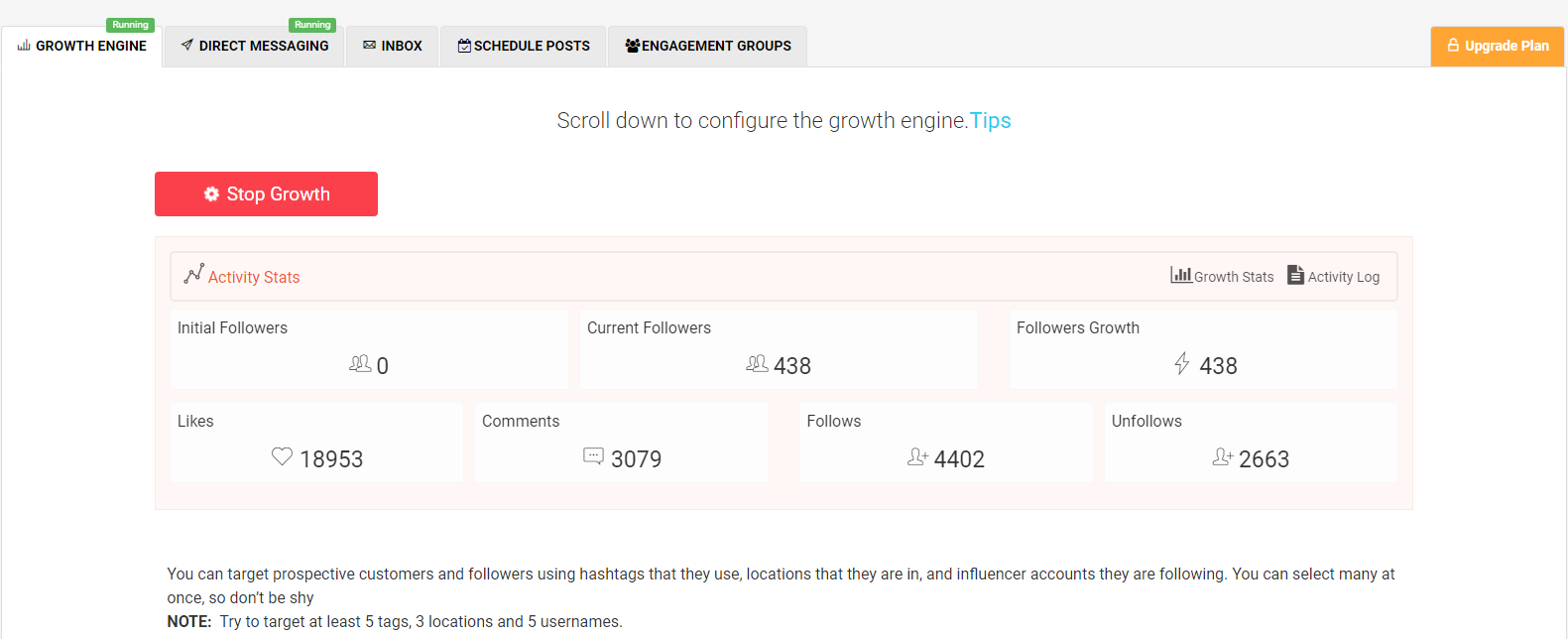The image size is (1568, 639).
Task: Open the Growth Stats link text
Action: [x=1233, y=277]
